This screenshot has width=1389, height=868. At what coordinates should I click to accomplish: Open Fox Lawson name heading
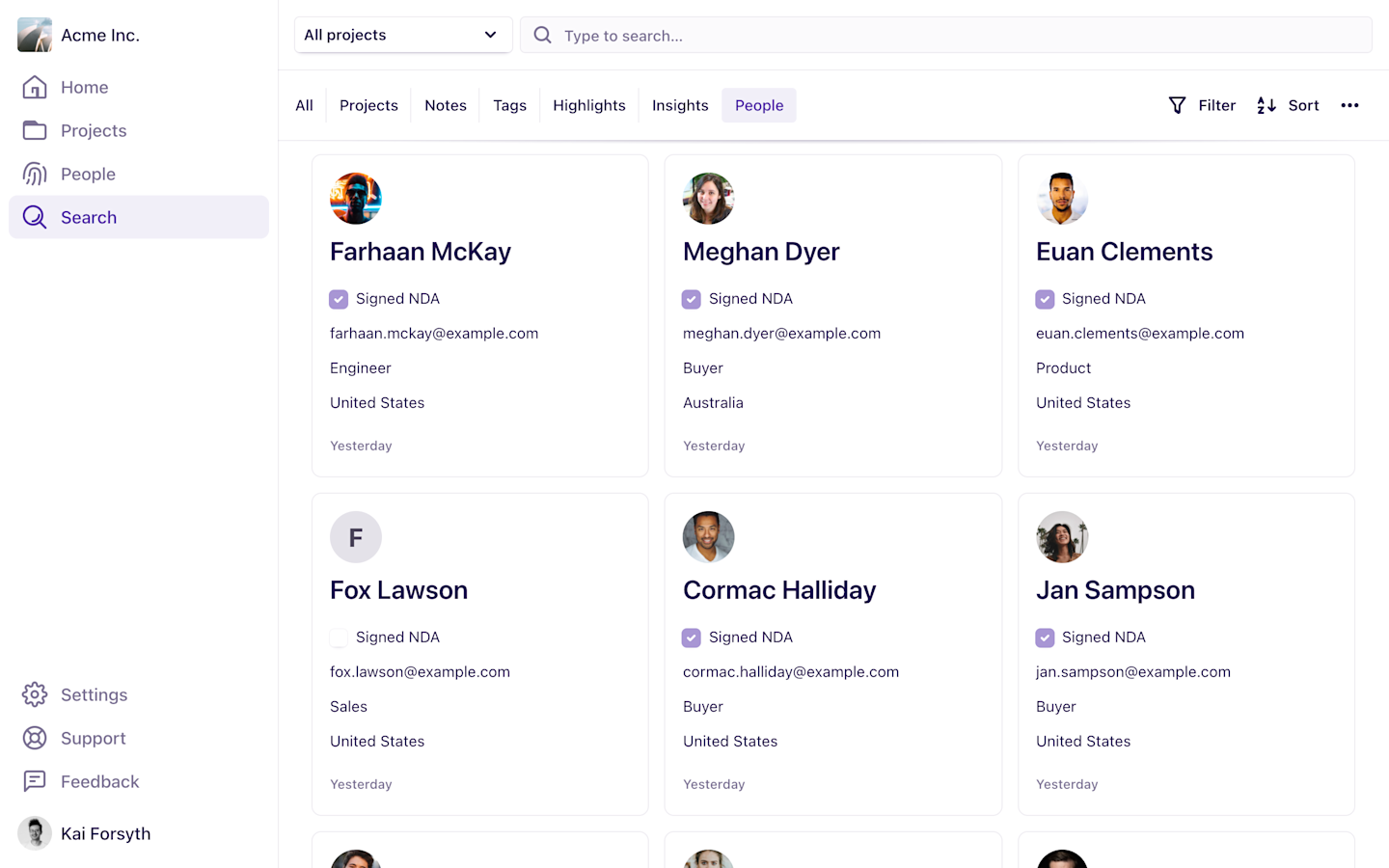(398, 590)
